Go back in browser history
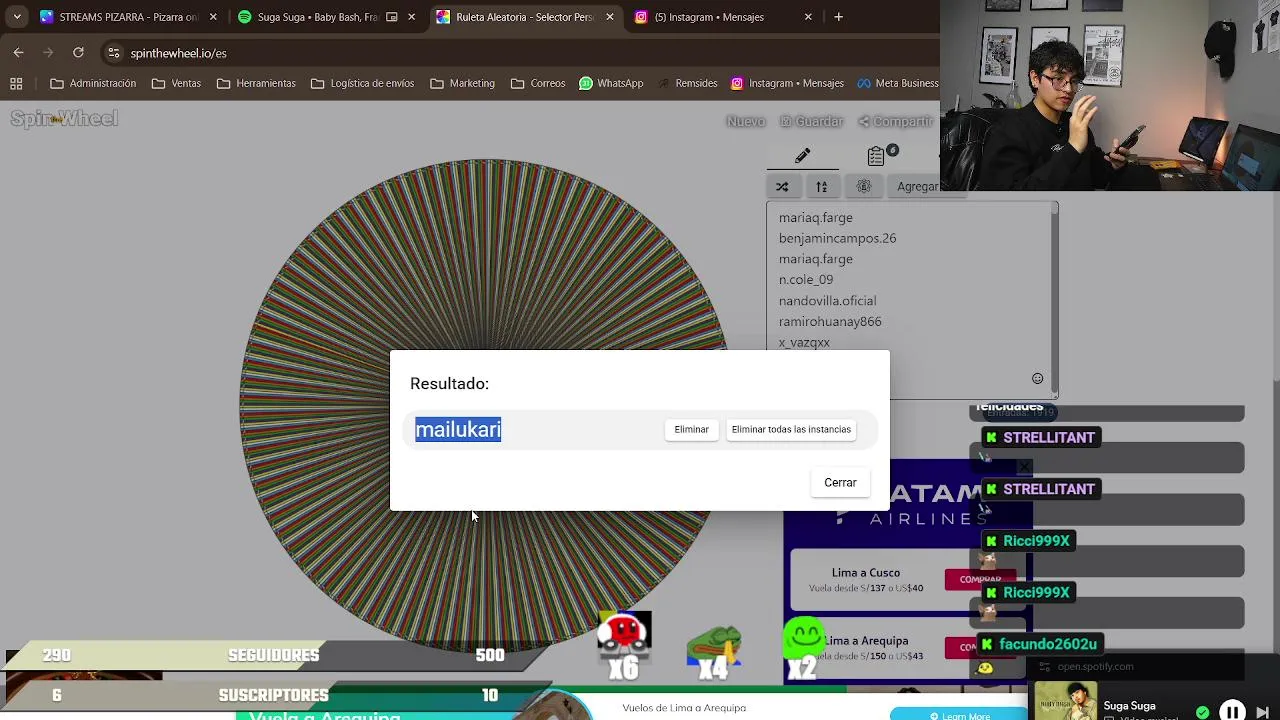The height and width of the screenshot is (720, 1280). point(19,53)
